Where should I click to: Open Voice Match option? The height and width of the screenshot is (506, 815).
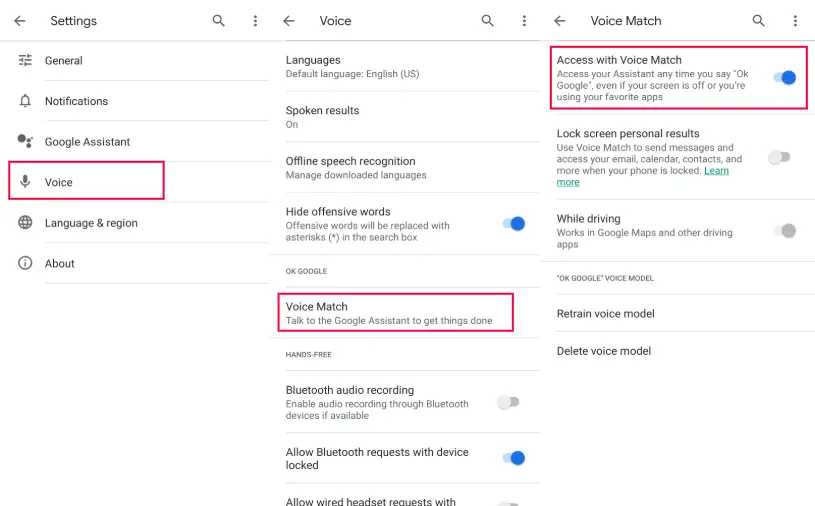pyautogui.click(x=397, y=313)
